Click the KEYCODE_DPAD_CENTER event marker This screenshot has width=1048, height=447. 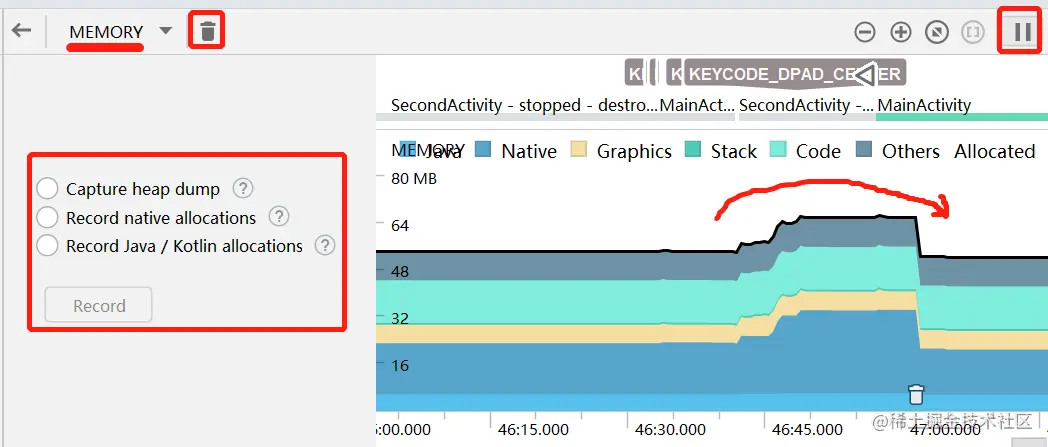[795, 73]
